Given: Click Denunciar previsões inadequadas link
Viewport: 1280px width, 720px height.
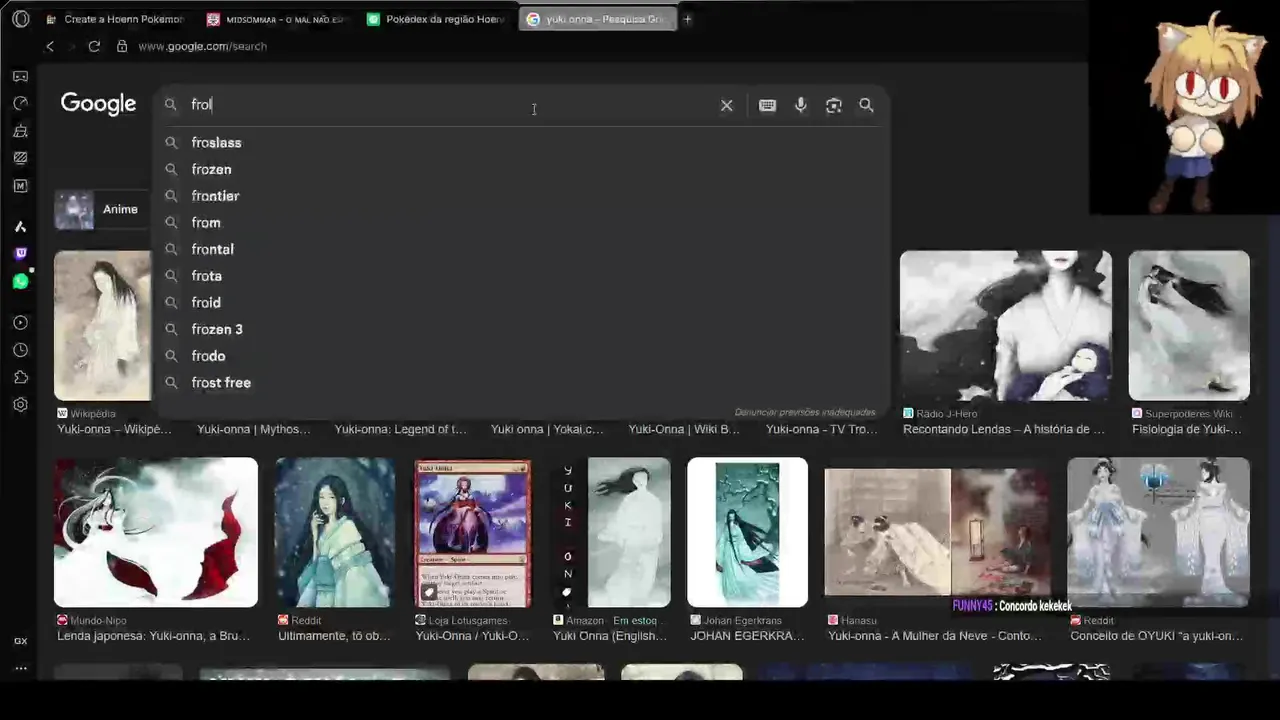Looking at the screenshot, I should pyautogui.click(x=805, y=412).
